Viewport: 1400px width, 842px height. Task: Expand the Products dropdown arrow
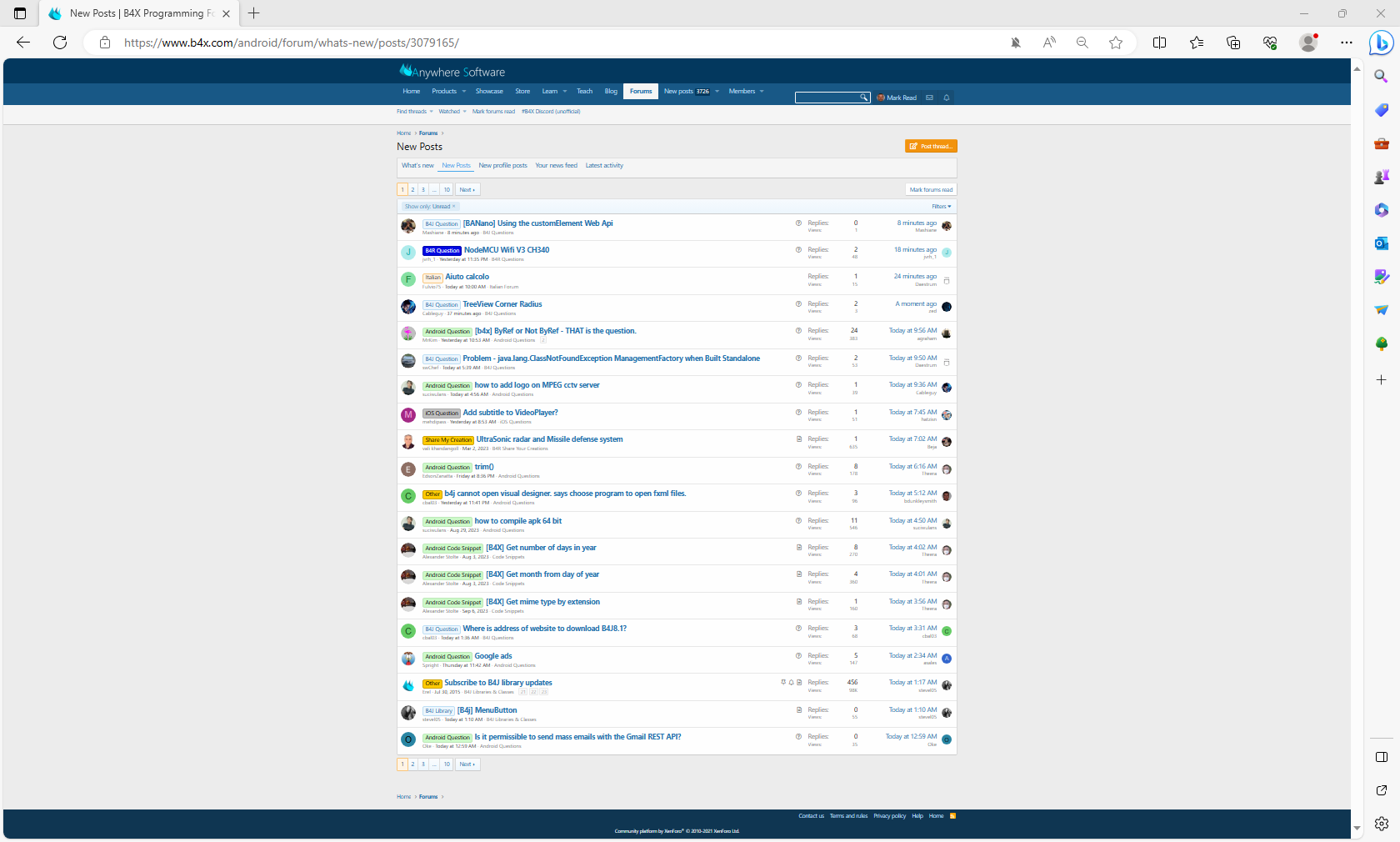464,92
